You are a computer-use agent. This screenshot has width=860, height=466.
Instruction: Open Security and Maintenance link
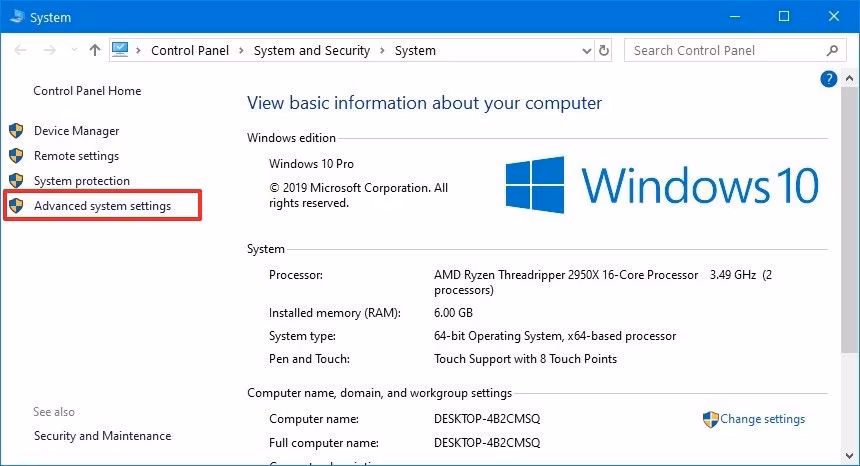[102, 436]
